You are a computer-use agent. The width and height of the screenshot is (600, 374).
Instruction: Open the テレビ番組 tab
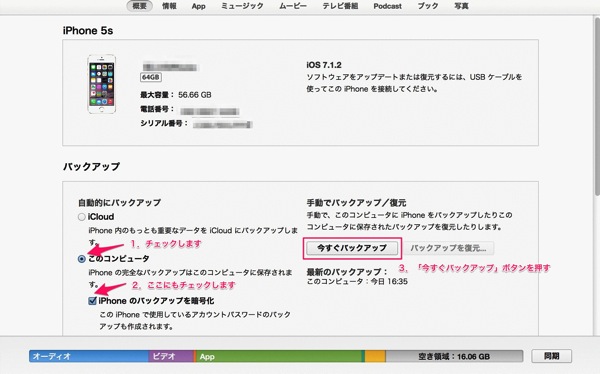340,6
